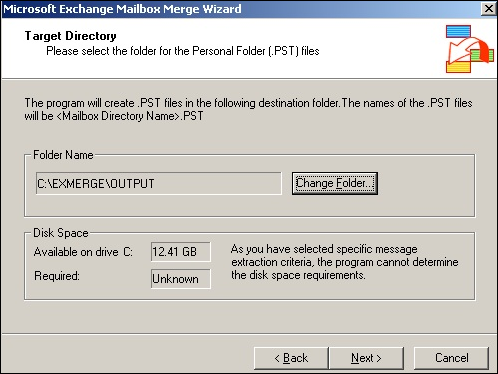Click the mailbox merge wizard logo icon
This screenshot has width=498, height=374.
(470, 49)
